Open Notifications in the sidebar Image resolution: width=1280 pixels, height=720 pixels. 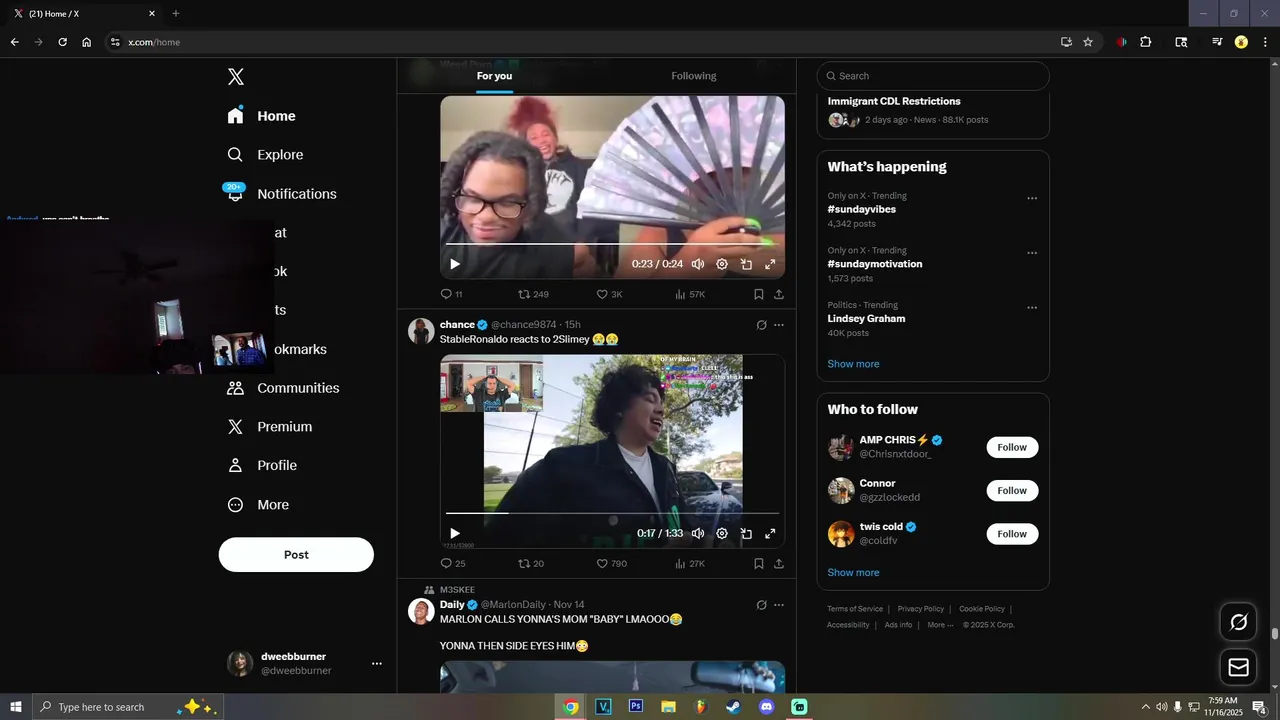(282, 194)
